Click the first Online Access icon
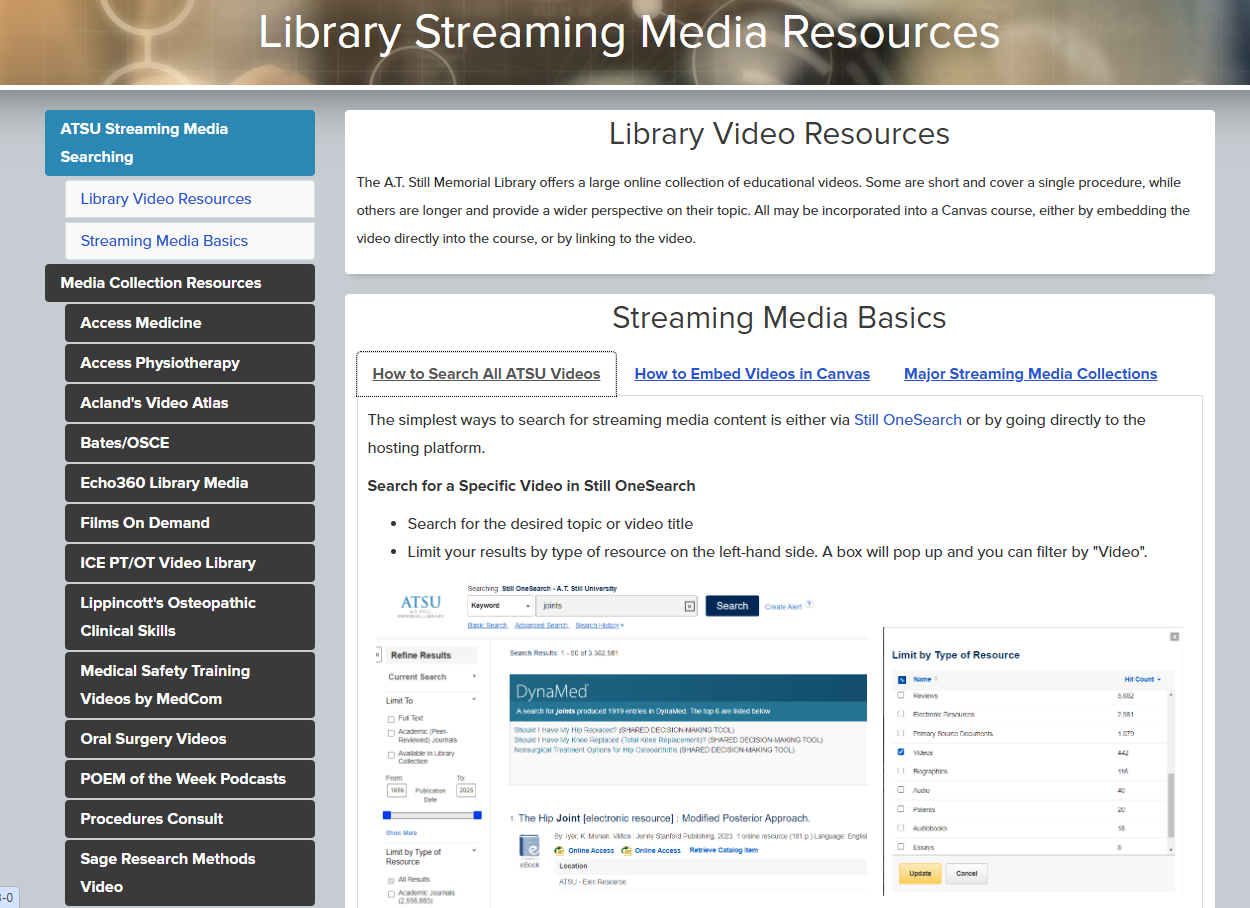Screen dimensions: 1250x908 point(560,850)
